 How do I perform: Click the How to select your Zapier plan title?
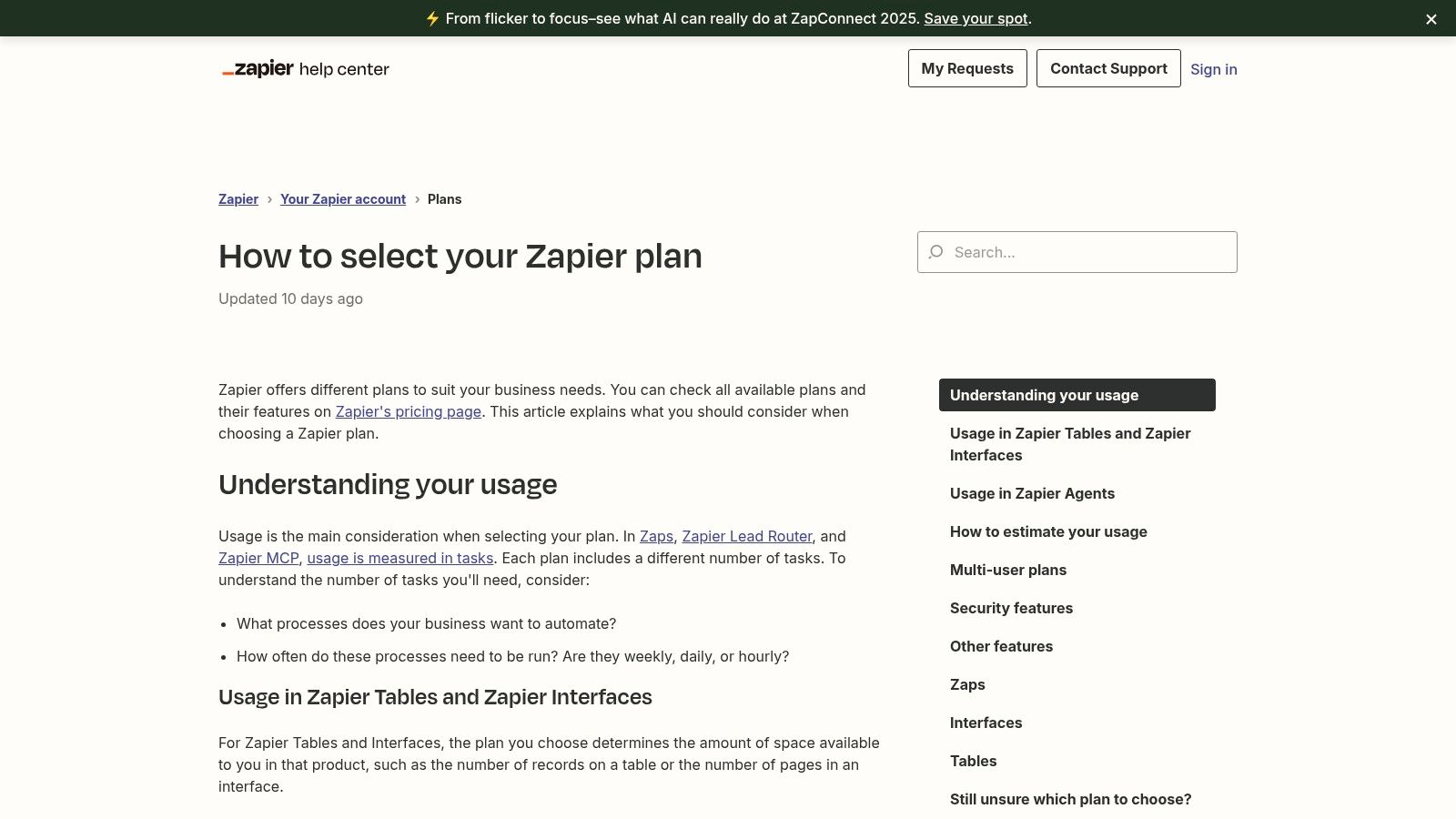[x=460, y=257]
